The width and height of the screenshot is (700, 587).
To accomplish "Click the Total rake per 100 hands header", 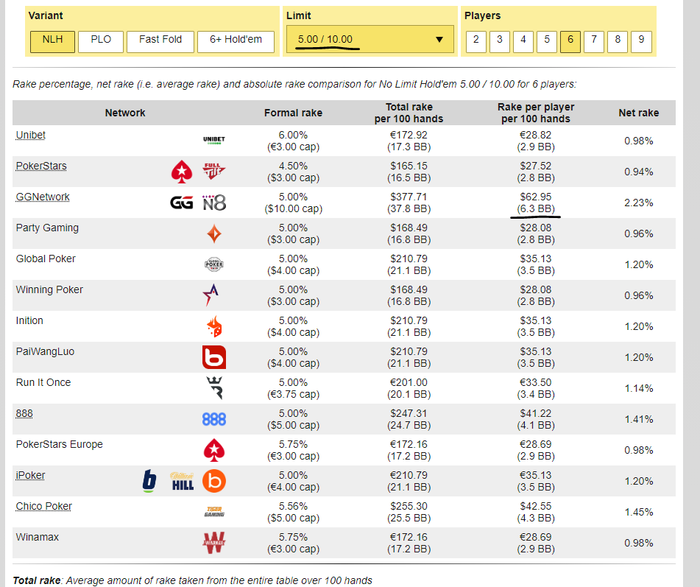I will [x=408, y=113].
